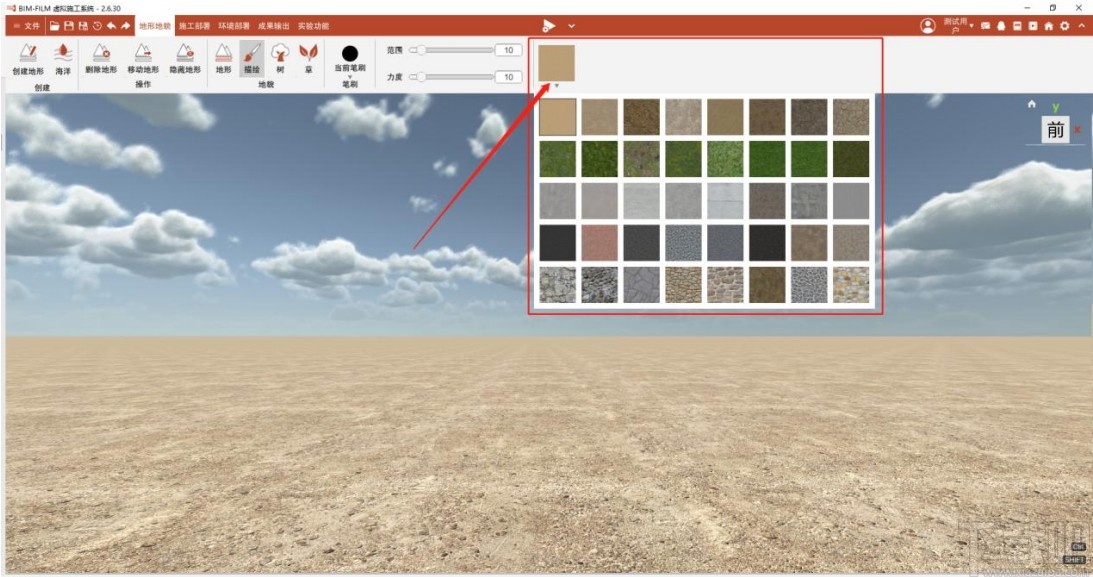The width and height of the screenshot is (1093, 577).
Task: Pick the gray flagstone paving texture swatch
Action: pos(641,284)
